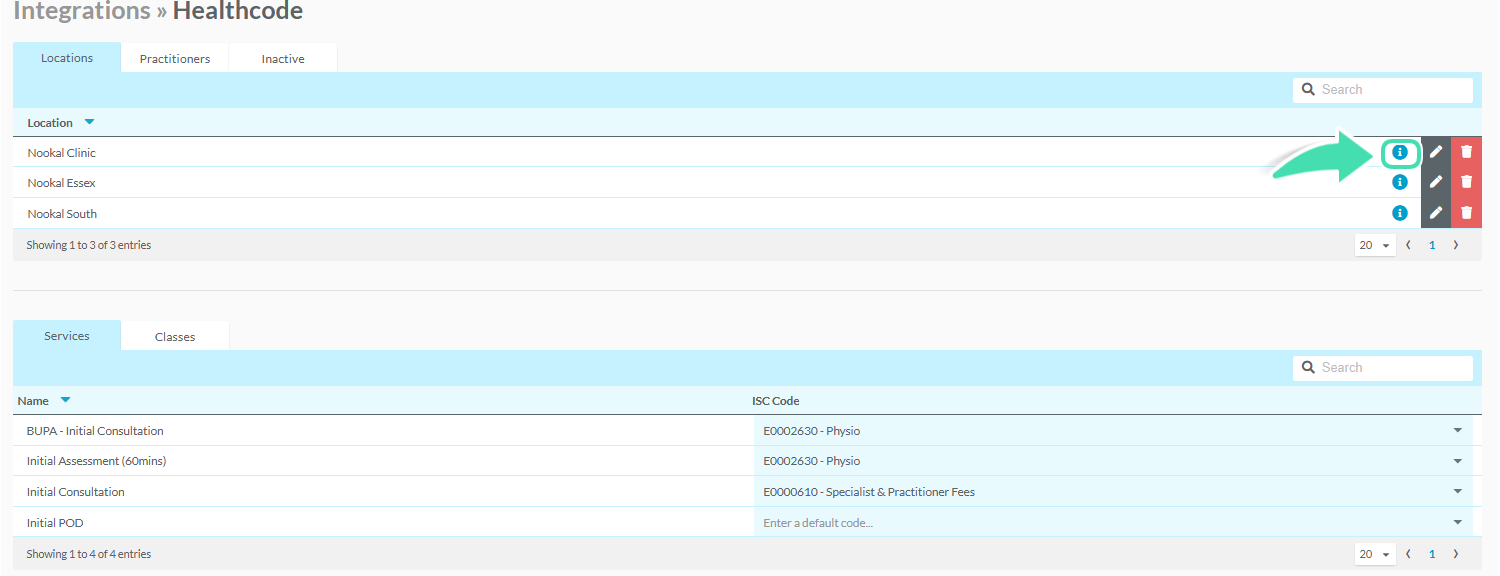
Task: Sort services by clicking the Name arrow
Action: click(x=66, y=399)
